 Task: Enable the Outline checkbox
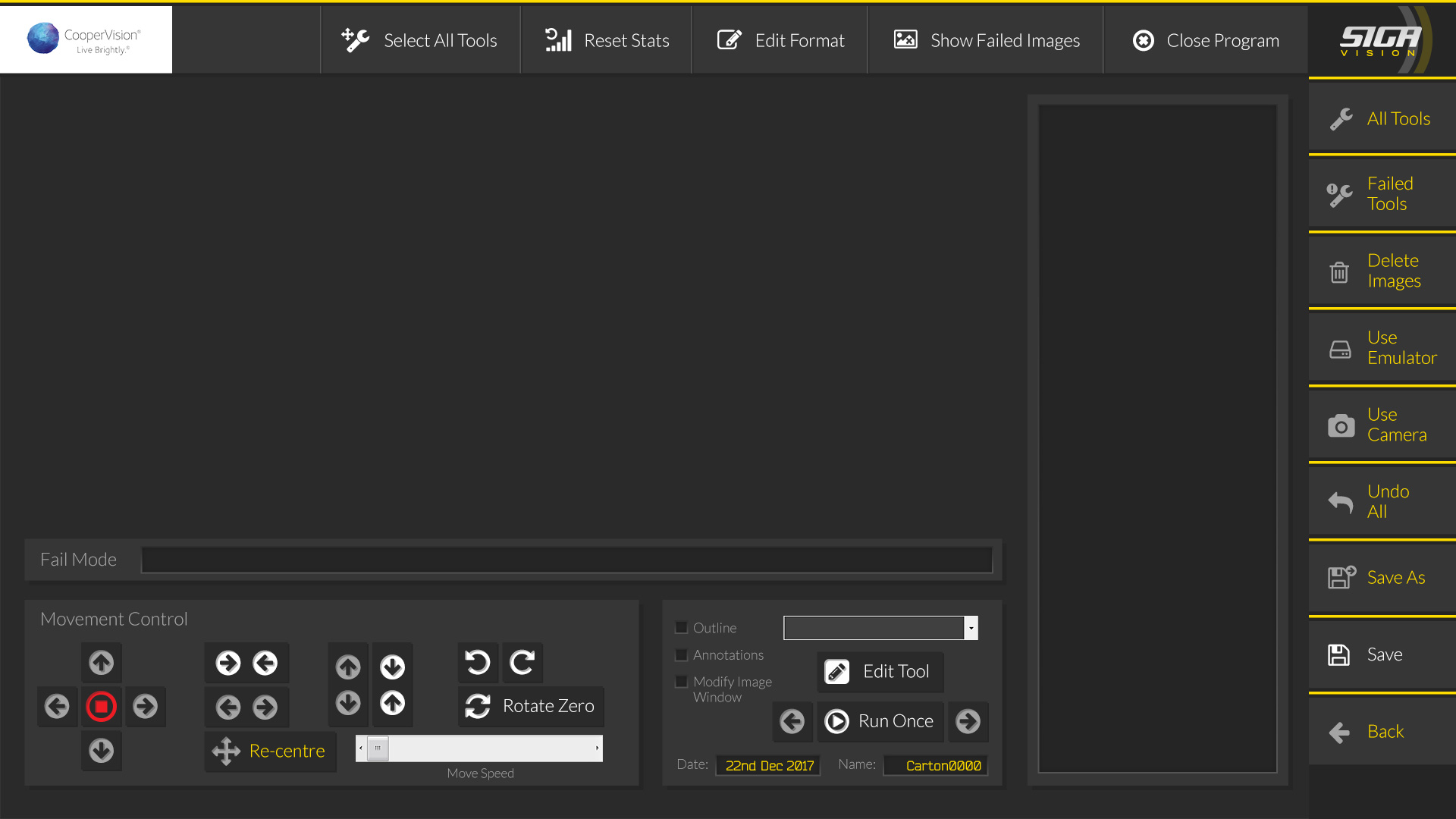point(681,628)
